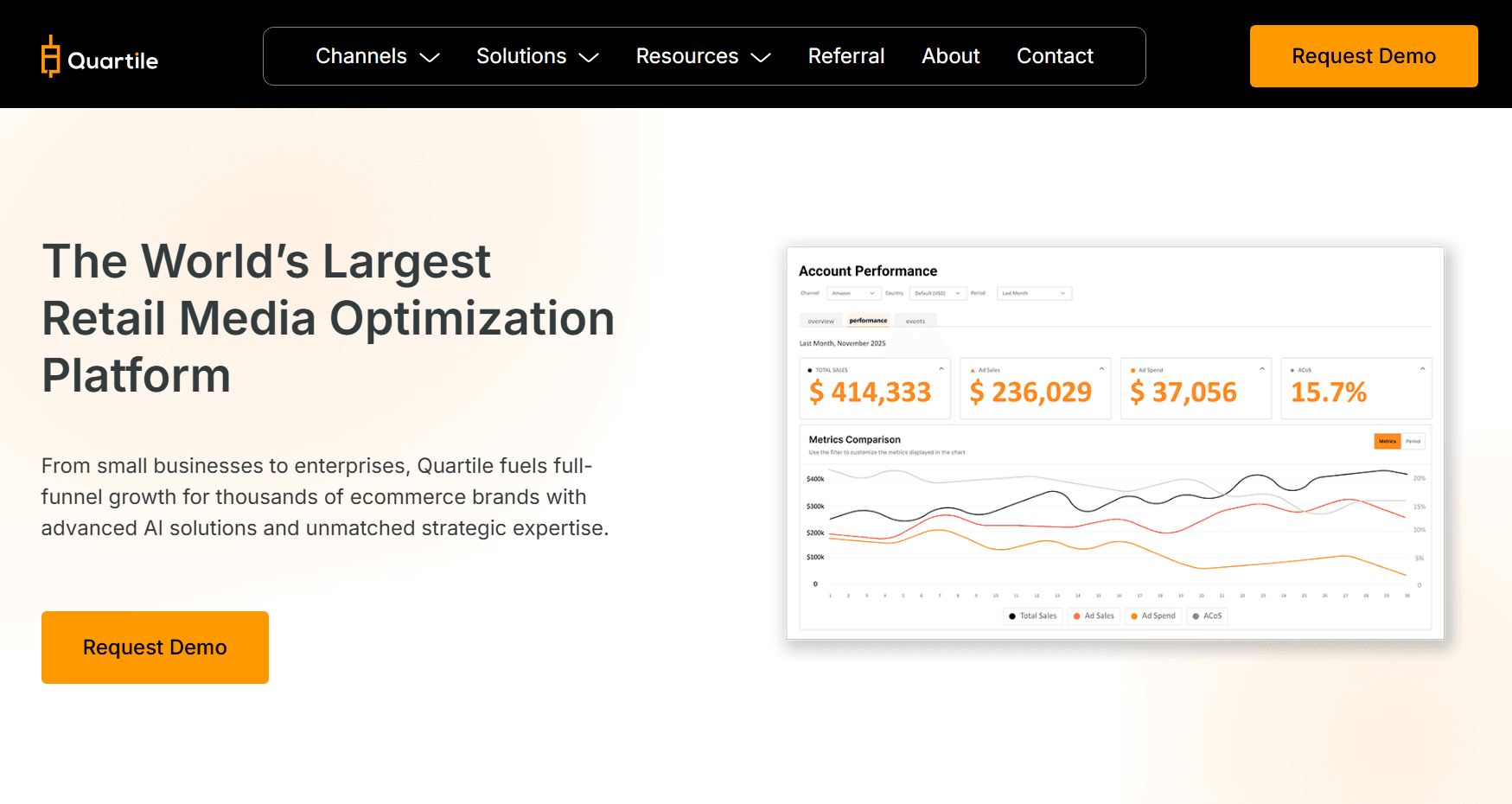This screenshot has width=1512, height=804.
Task: Click the Metrics Comparison title
Action: (855, 440)
